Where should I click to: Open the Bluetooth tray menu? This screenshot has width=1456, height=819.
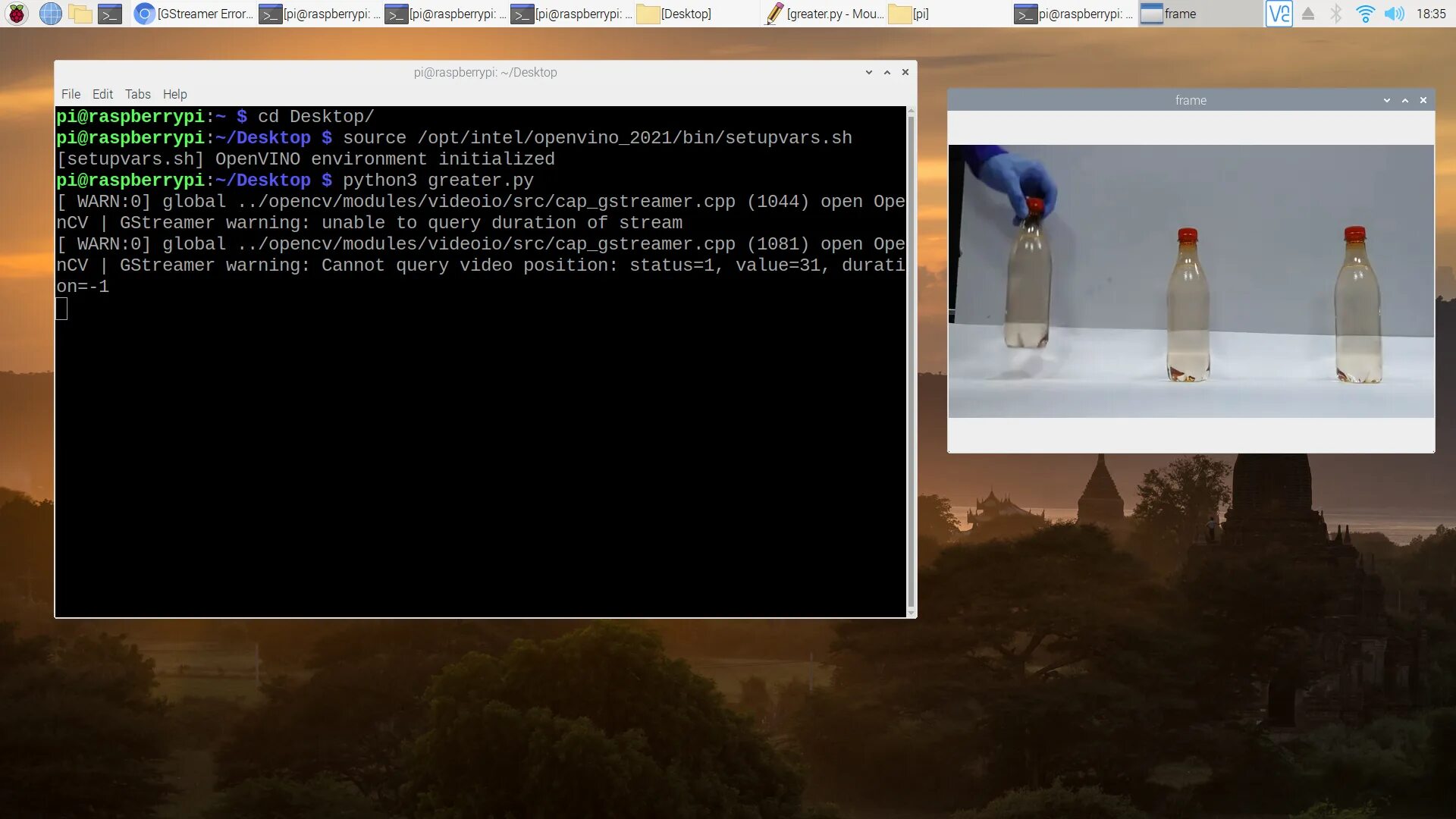pyautogui.click(x=1336, y=14)
